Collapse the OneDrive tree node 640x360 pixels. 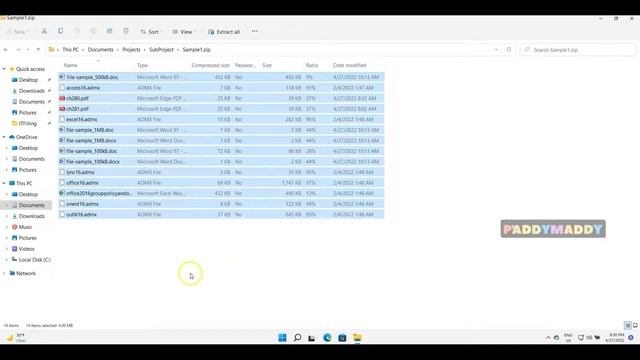pyautogui.click(x=4, y=137)
